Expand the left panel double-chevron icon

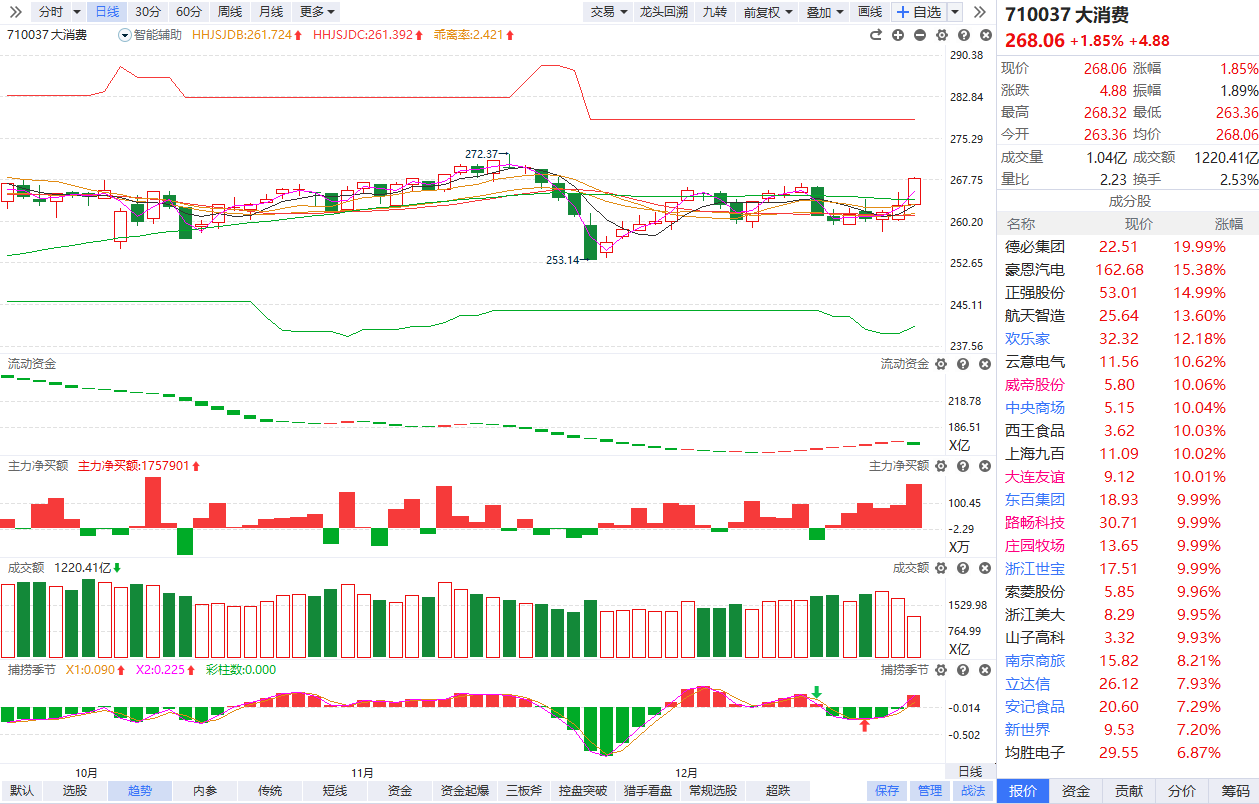tap(15, 12)
